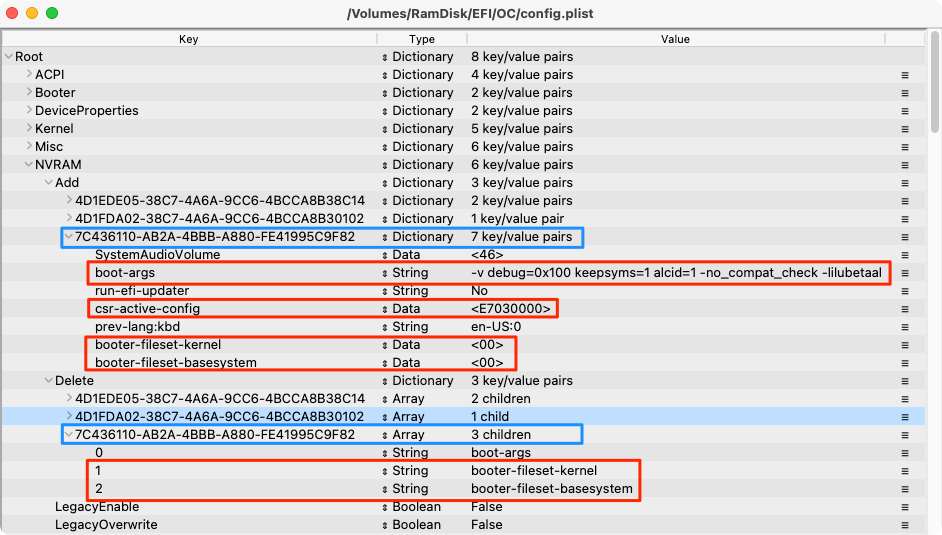942x535 pixels.
Task: Open row menu icon for the '1 child' row
Action: click(x=905, y=417)
